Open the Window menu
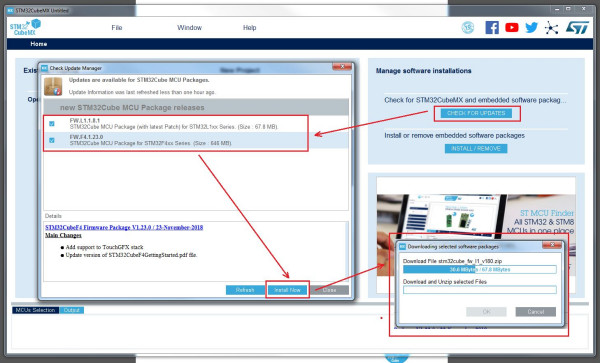The width and height of the screenshot is (600, 363). coord(189,28)
